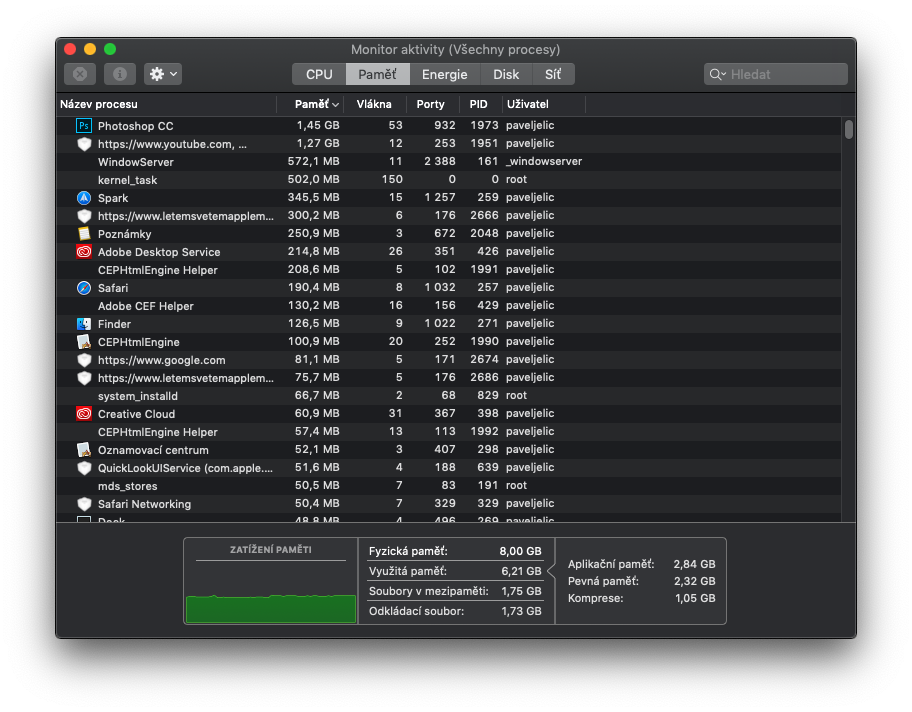Click the Photoshop CC process icon

click(84, 126)
